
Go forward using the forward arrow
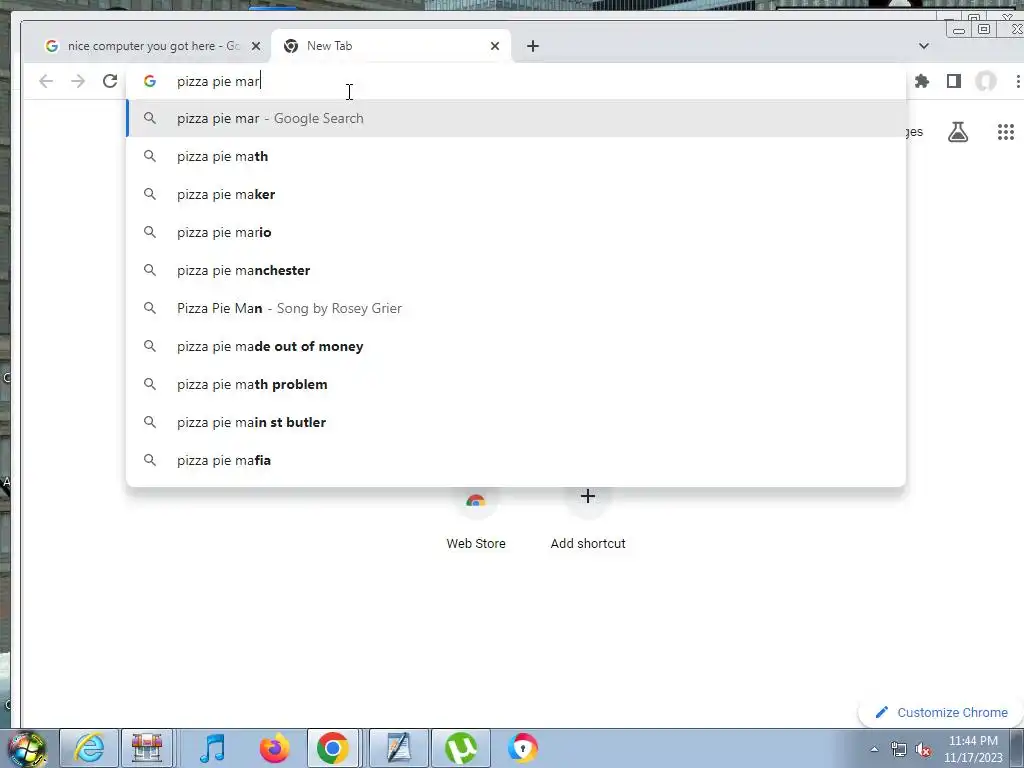(x=78, y=81)
